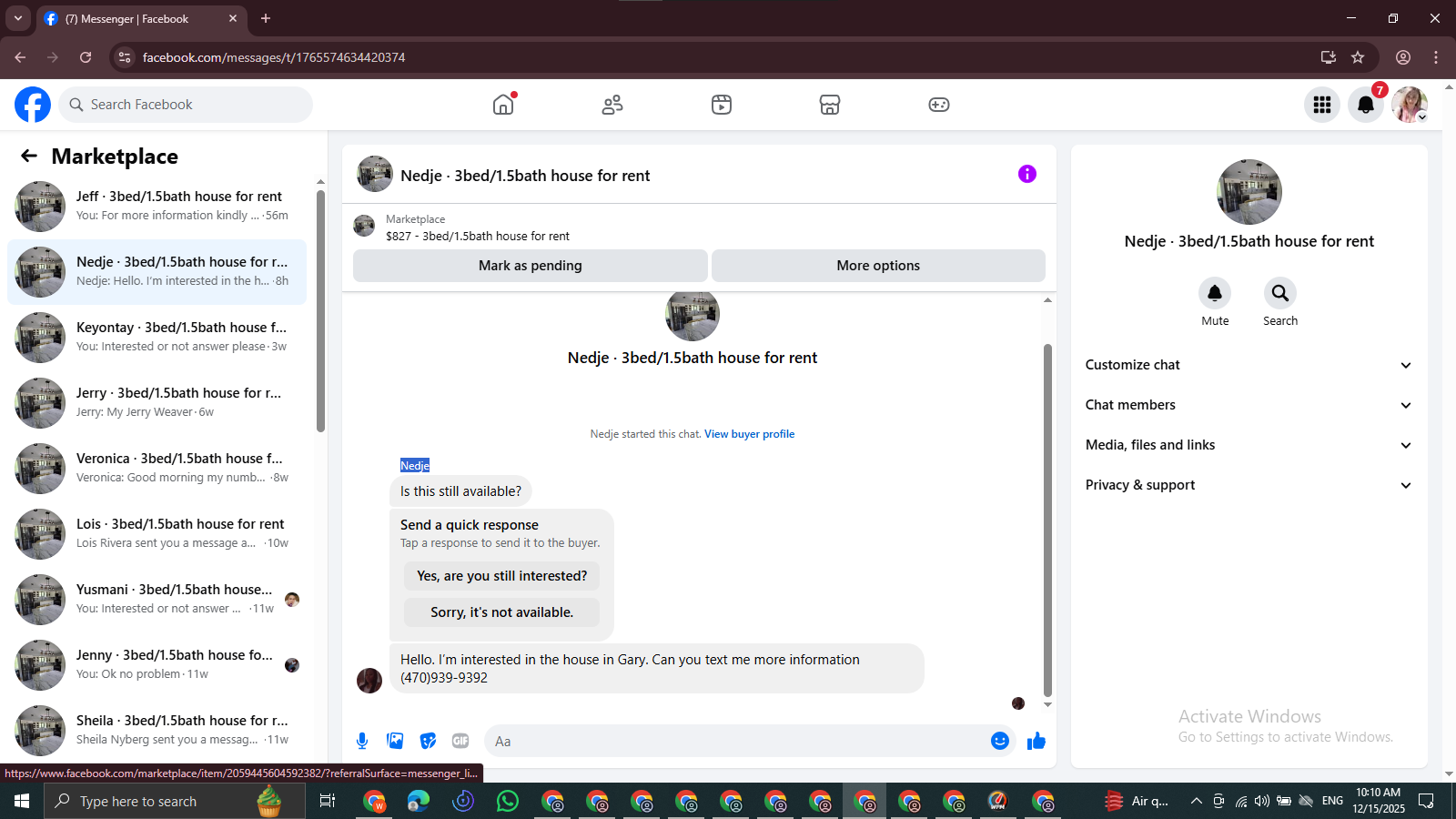Open the Sheila house for rent chat
Viewport: 1456px width, 819px height.
(x=157, y=731)
